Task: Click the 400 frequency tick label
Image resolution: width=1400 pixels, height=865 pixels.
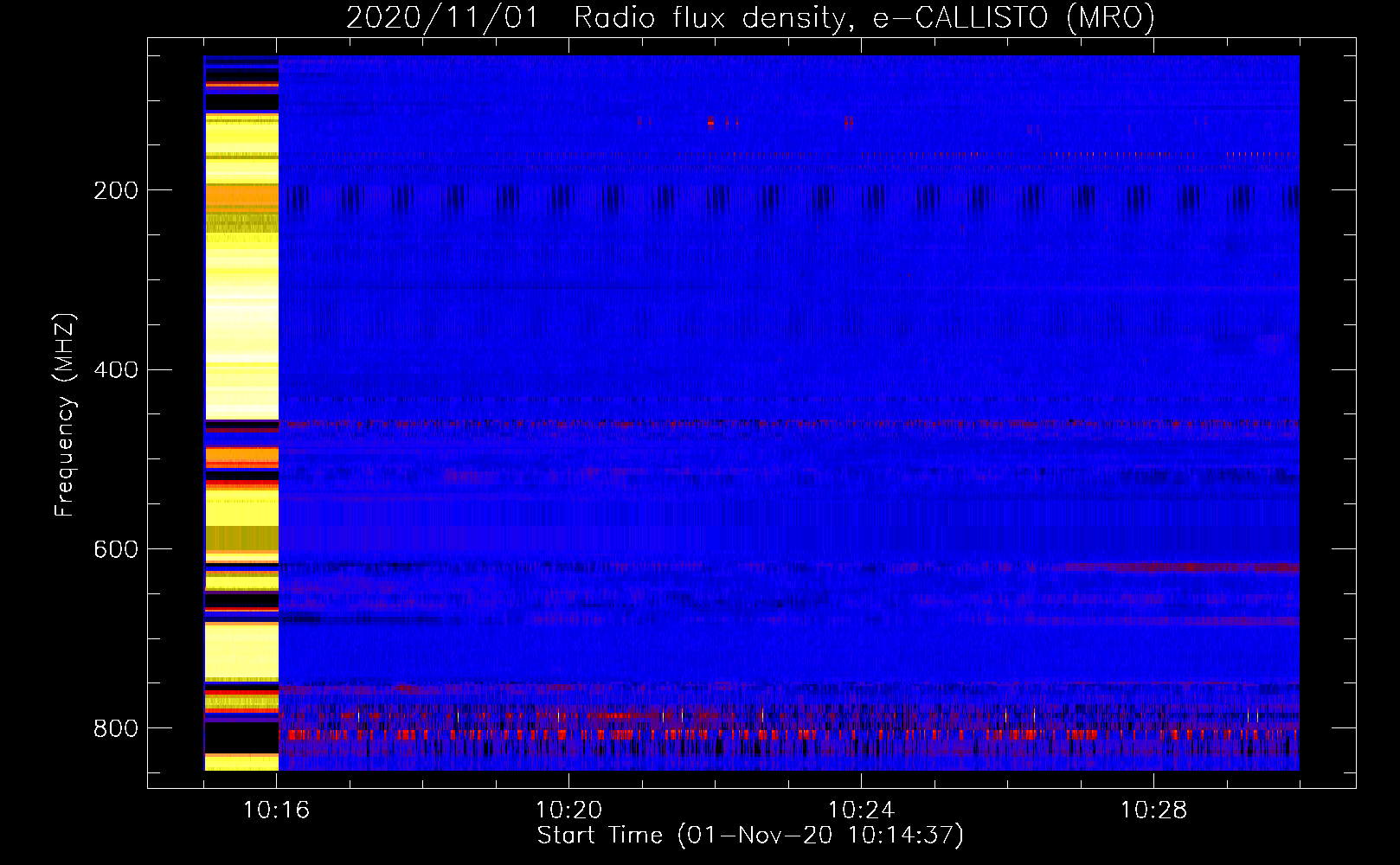Action: click(115, 370)
